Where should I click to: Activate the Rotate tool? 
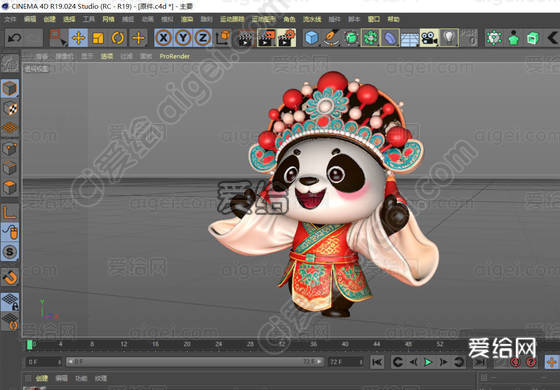118,38
